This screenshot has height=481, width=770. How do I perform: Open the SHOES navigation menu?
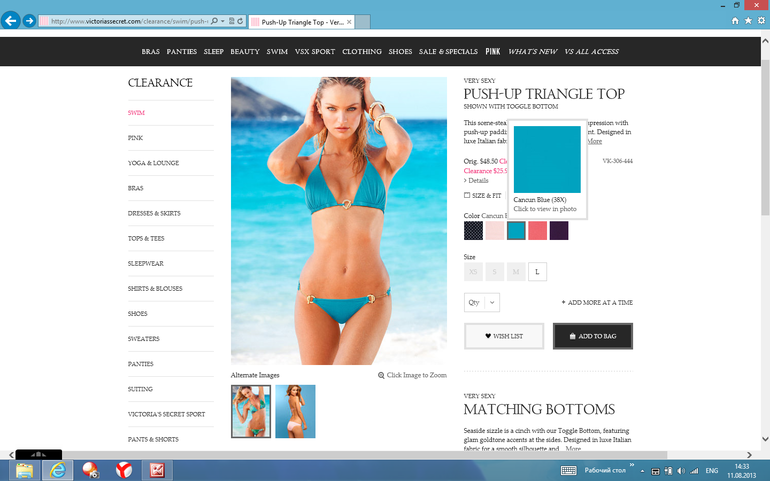click(400, 52)
